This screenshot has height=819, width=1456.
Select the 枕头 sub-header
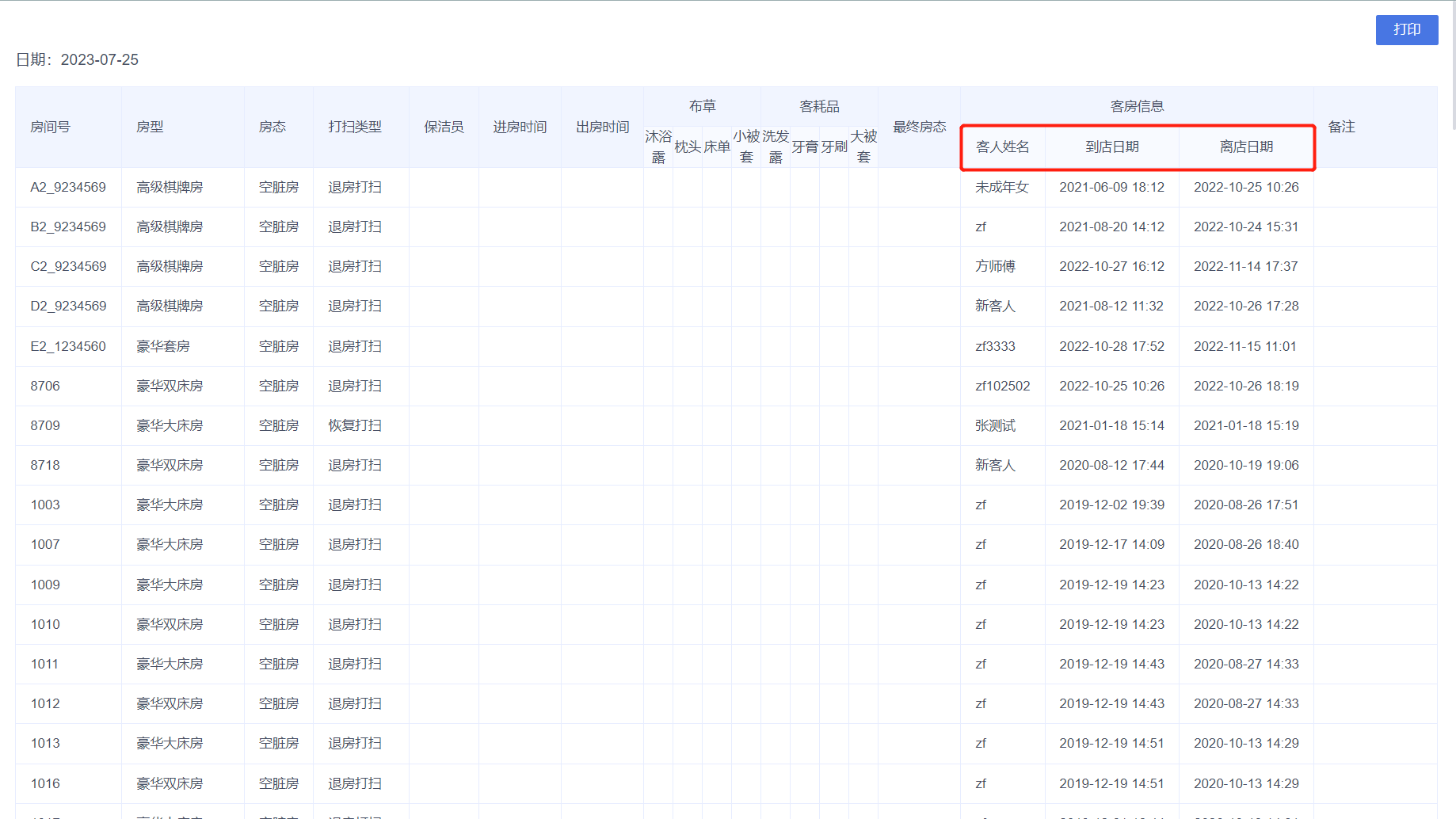688,147
